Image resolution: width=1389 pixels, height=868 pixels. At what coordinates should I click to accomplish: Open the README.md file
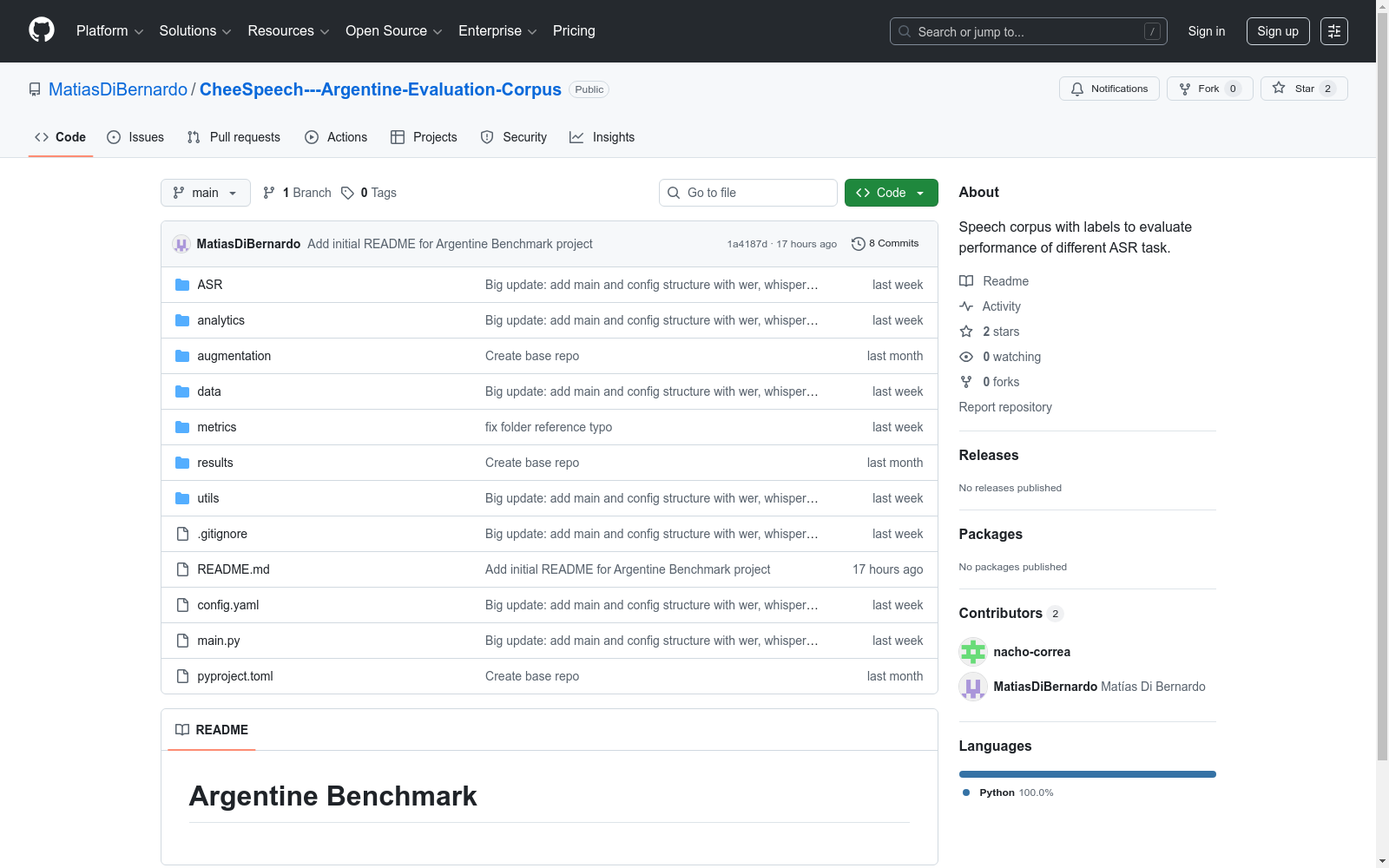tap(234, 569)
